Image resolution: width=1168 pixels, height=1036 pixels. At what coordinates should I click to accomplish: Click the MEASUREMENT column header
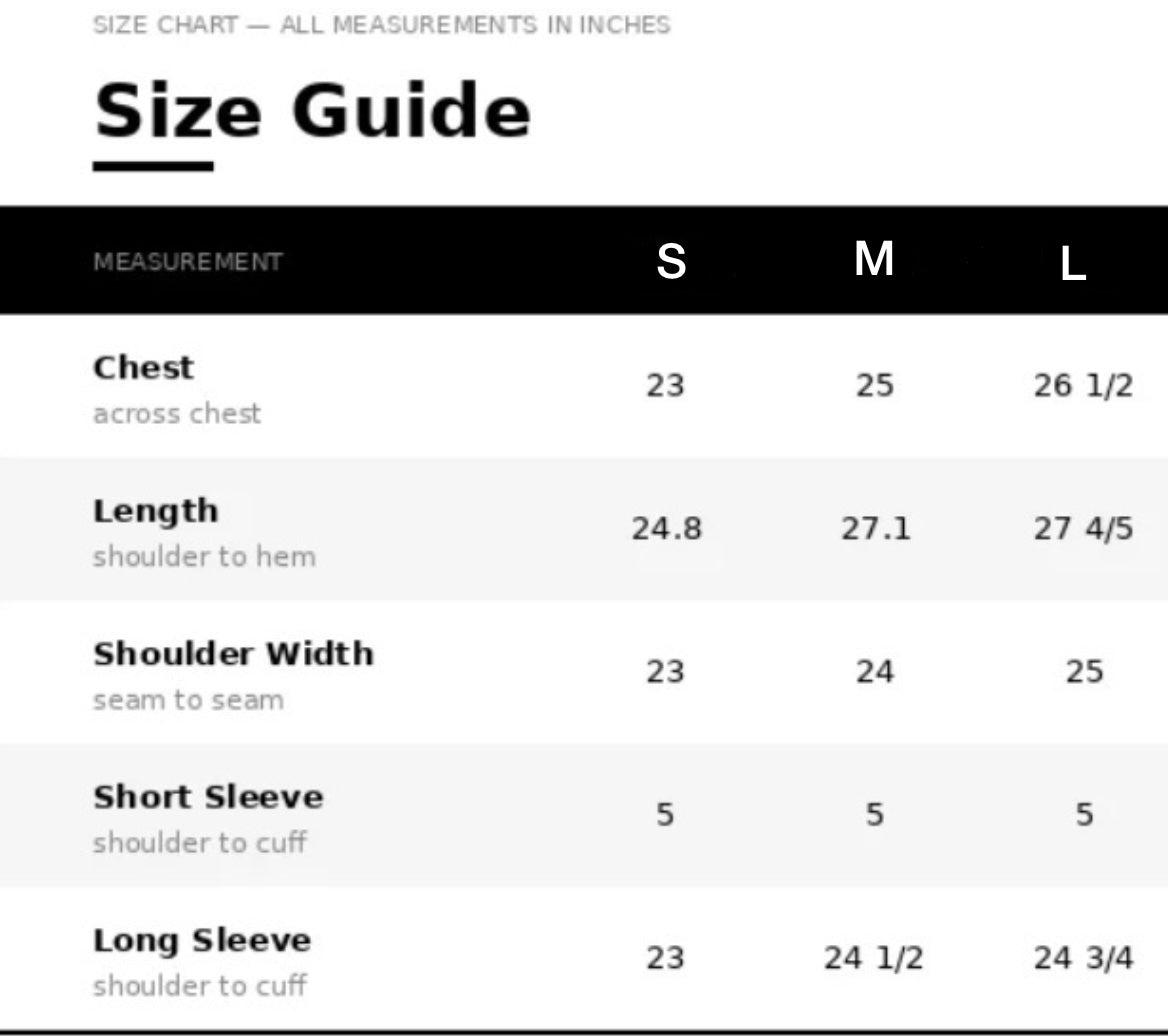tap(188, 261)
